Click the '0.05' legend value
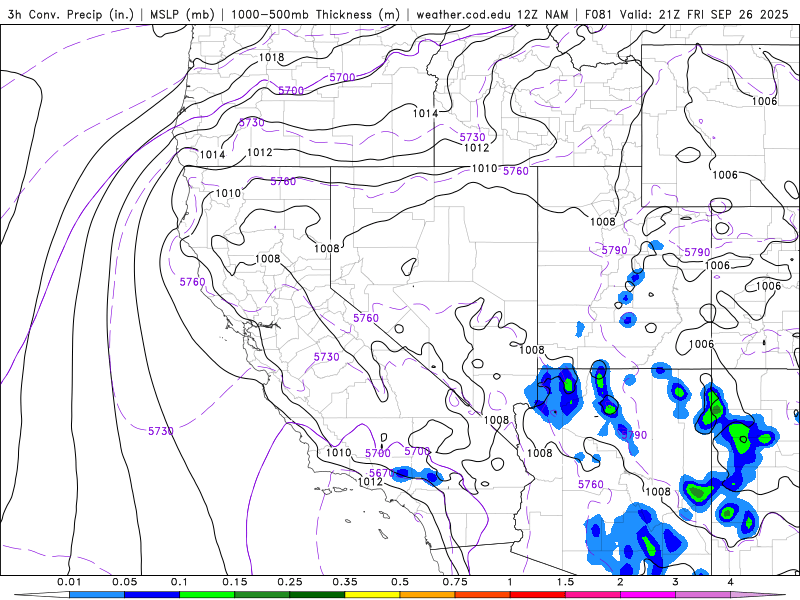The width and height of the screenshot is (800, 600). [124, 582]
